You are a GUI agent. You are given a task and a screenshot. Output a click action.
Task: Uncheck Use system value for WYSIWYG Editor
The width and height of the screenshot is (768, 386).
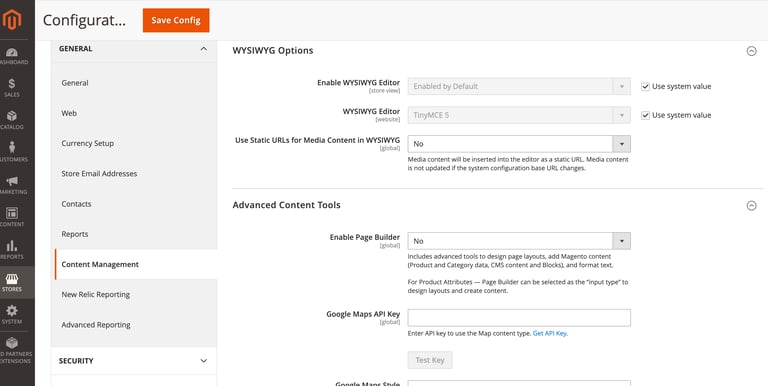click(646, 116)
